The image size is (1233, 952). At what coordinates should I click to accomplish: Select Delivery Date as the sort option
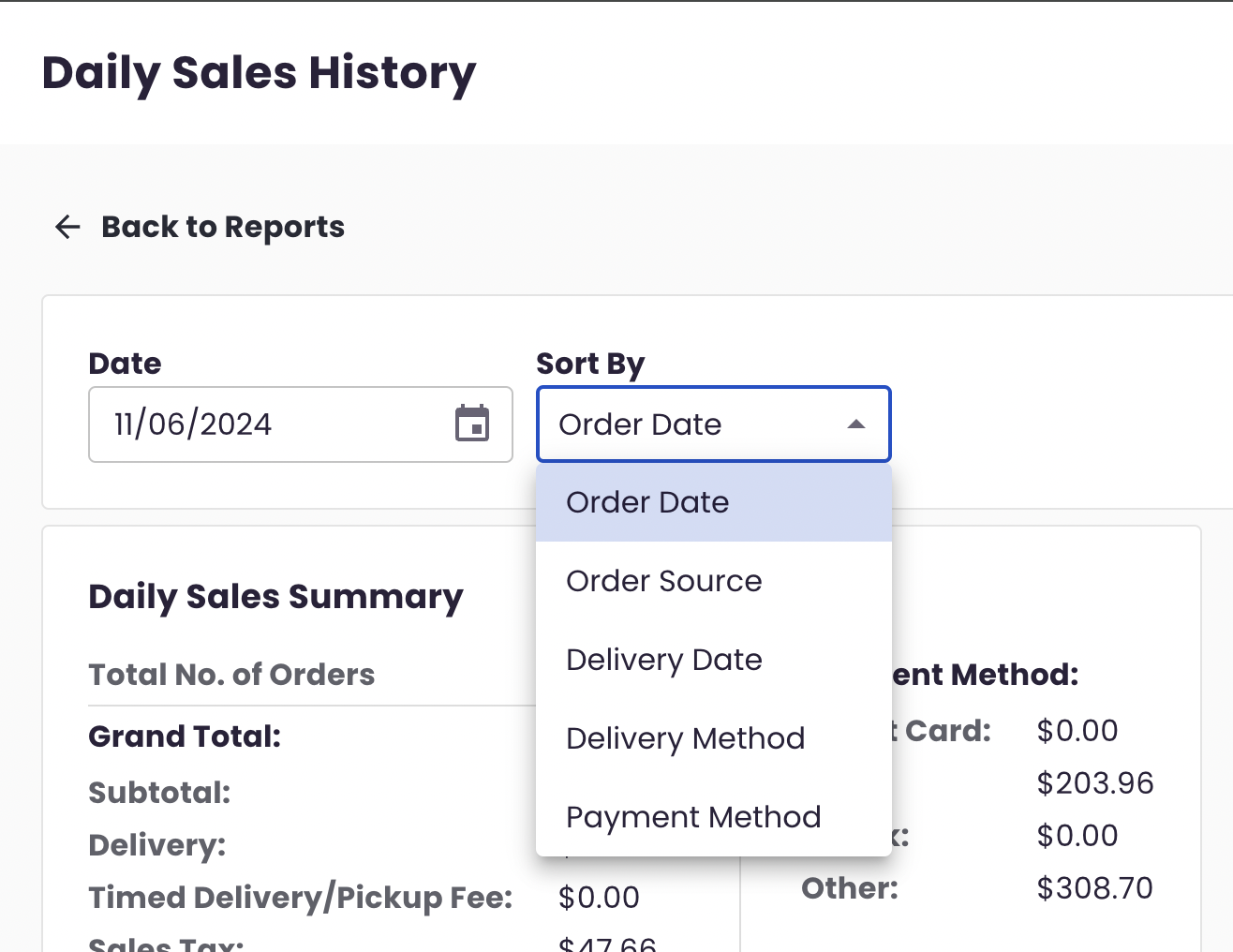click(663, 660)
